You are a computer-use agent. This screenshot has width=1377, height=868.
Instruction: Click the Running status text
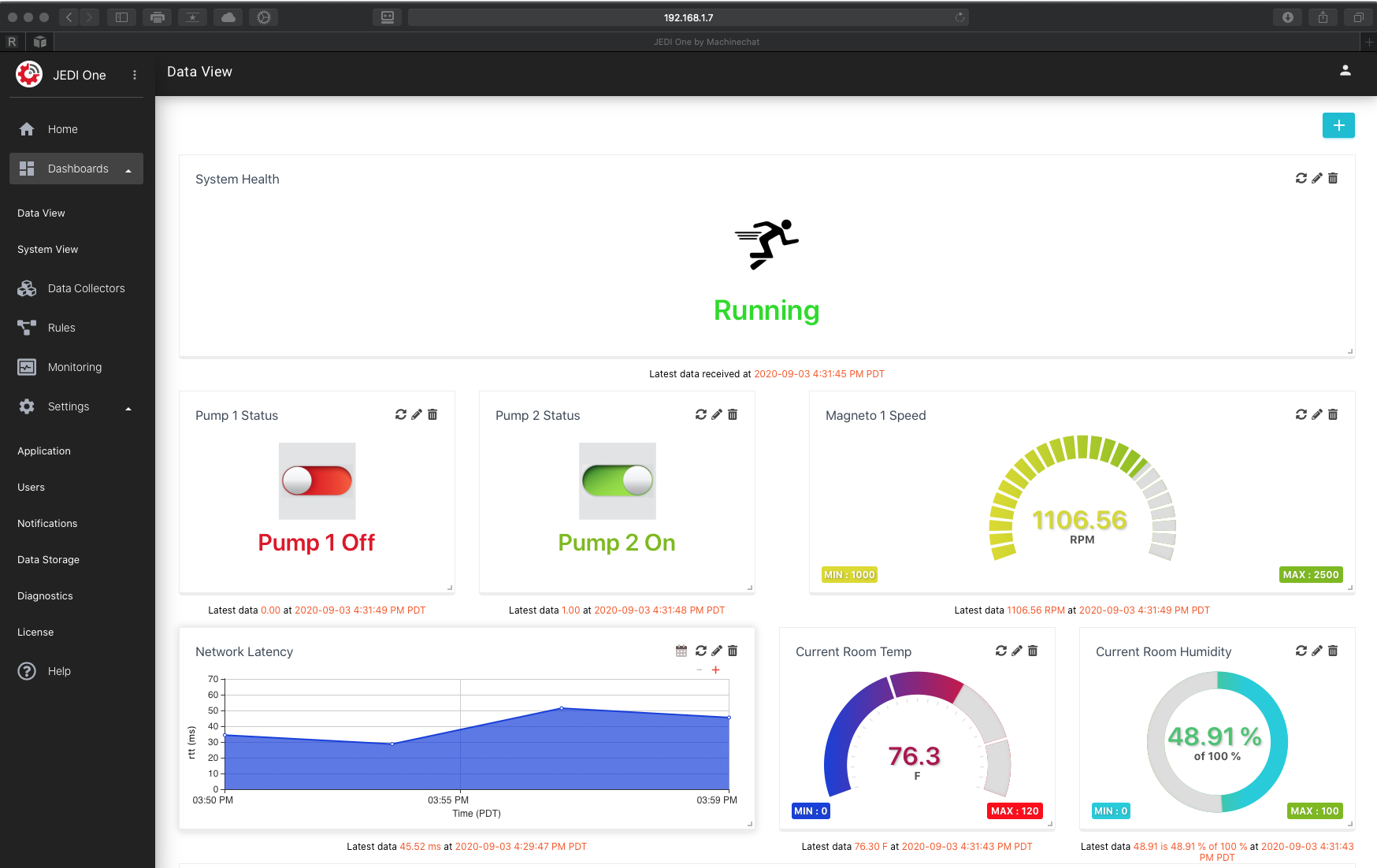766,311
